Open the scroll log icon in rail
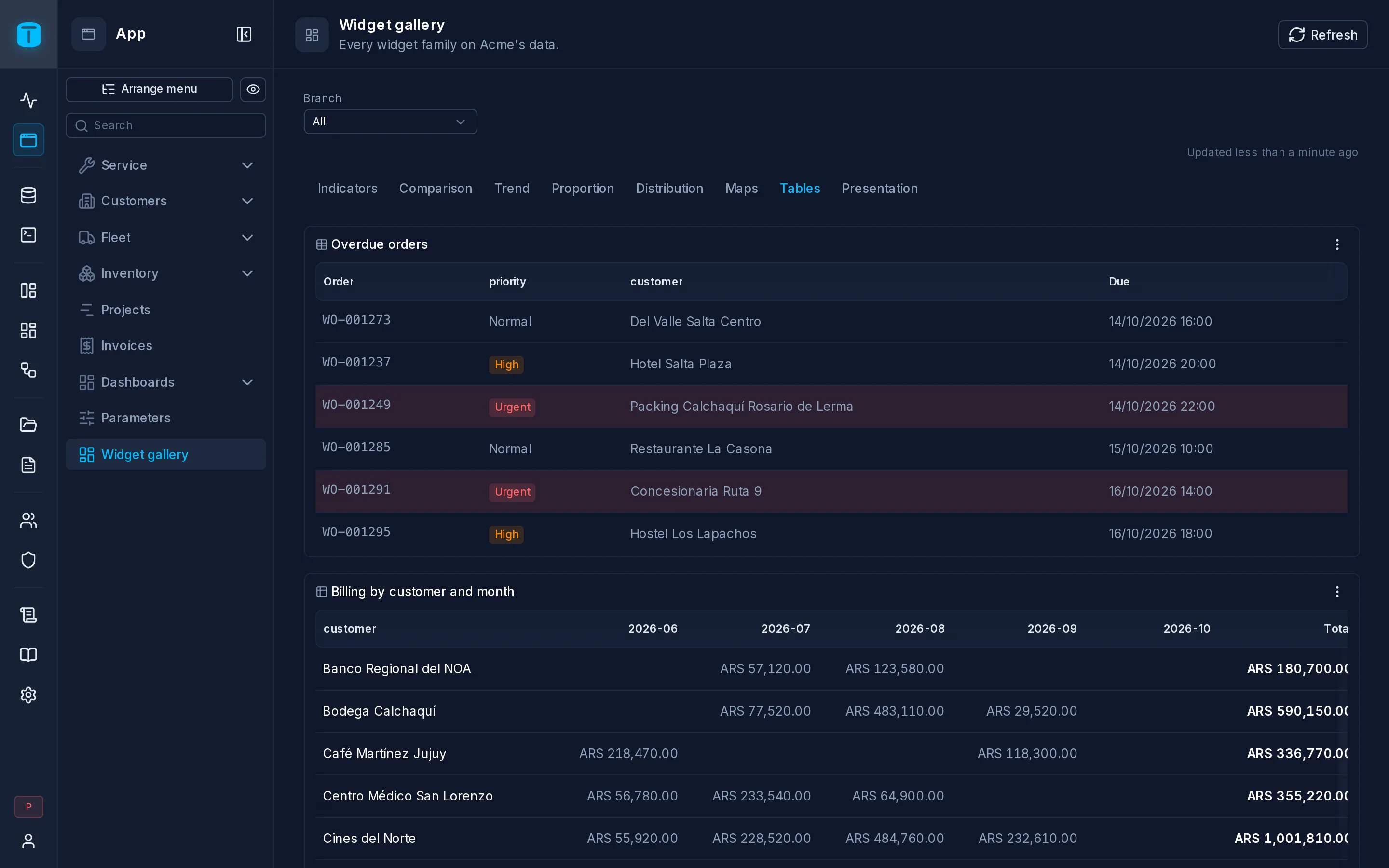This screenshot has width=1389, height=868. click(28, 615)
